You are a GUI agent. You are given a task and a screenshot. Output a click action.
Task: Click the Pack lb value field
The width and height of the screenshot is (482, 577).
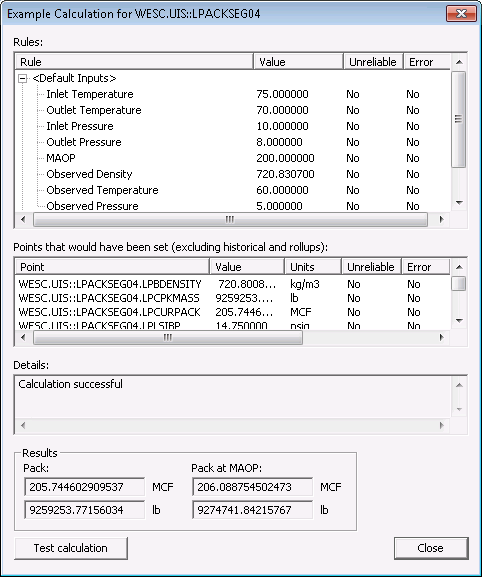coord(85,510)
